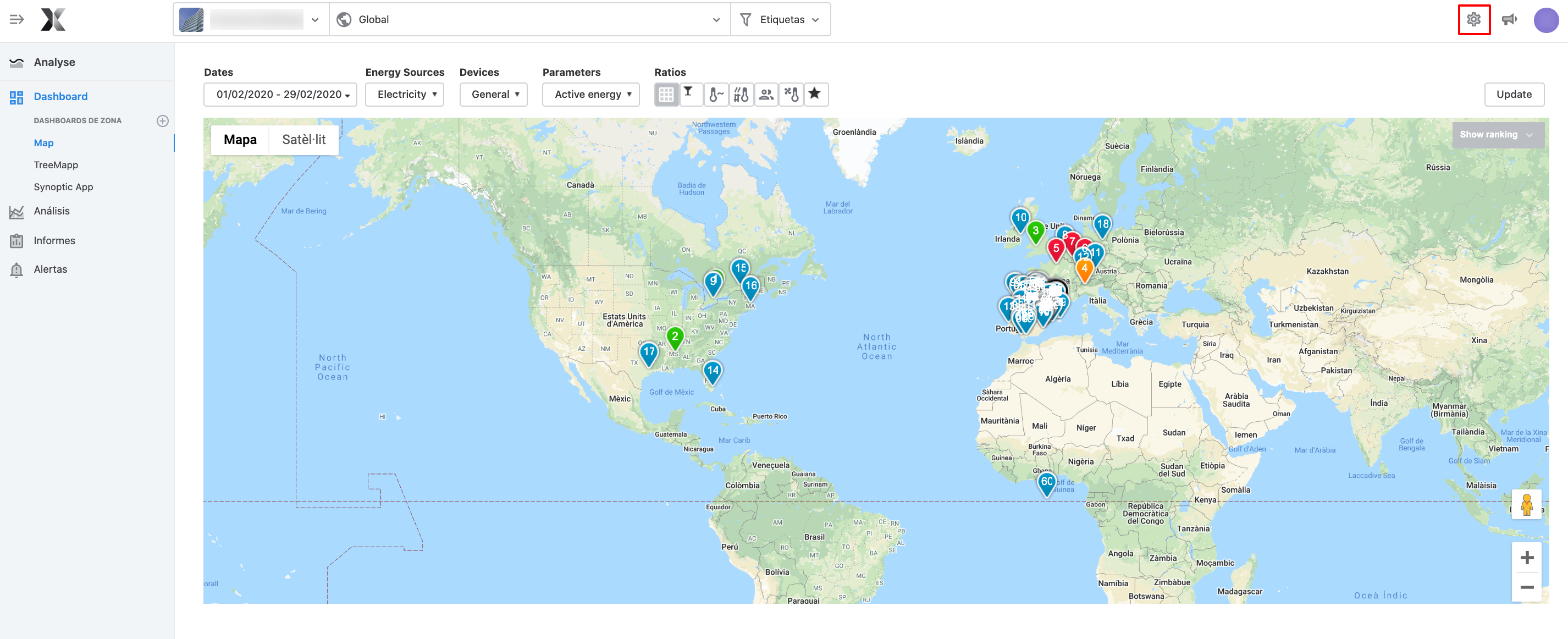Open the General devices dropdown

[493, 95]
